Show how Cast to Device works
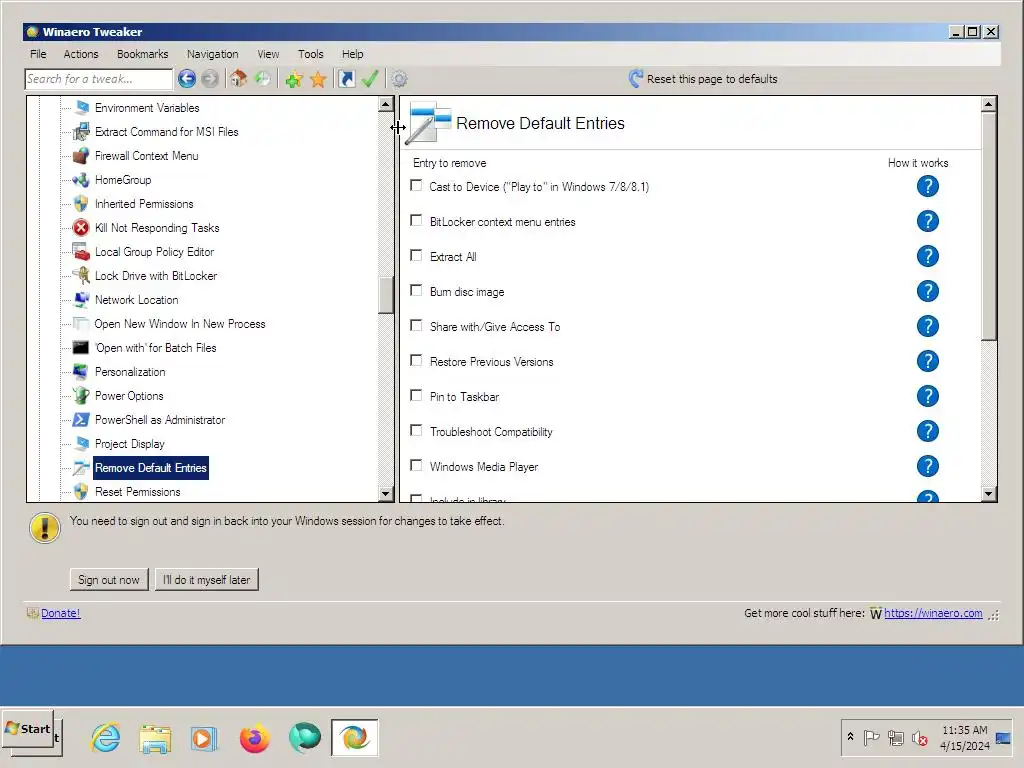Screen dimensions: 1024x768 pyautogui.click(x=927, y=186)
